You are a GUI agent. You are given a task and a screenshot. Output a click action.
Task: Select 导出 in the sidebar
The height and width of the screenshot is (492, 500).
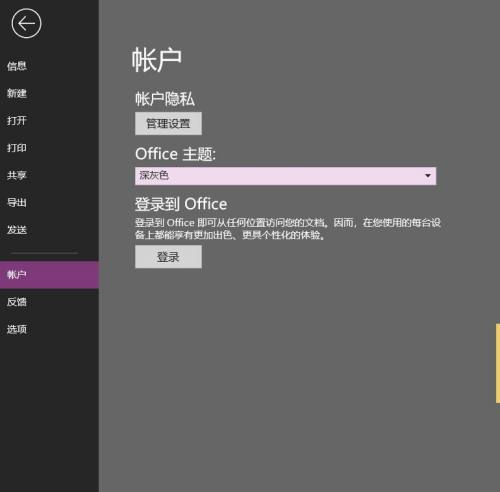point(17,202)
